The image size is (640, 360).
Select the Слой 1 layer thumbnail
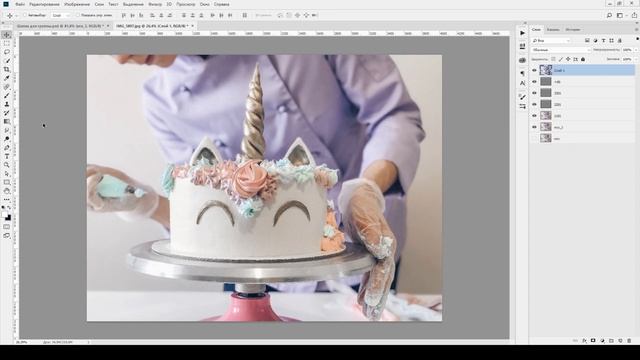(x=546, y=70)
